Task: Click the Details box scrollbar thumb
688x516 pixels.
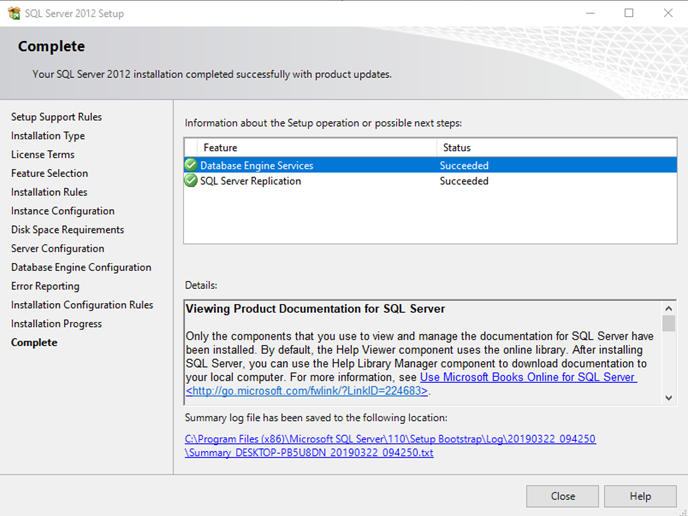Action: pos(669,324)
